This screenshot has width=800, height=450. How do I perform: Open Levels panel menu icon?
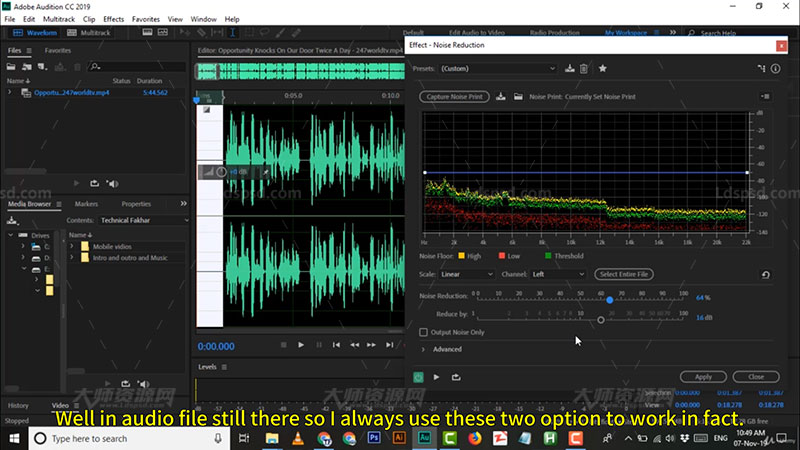pyautogui.click(x=224, y=367)
